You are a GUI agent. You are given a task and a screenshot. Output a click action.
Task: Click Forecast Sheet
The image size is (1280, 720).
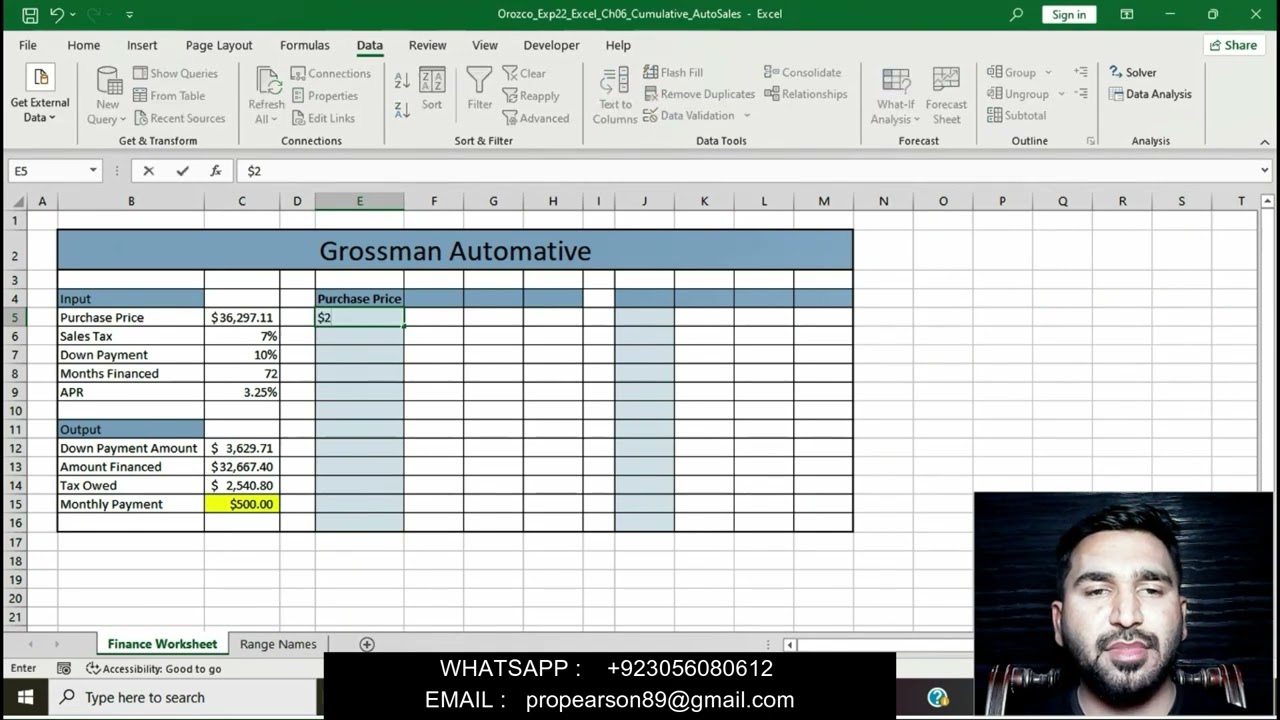(946, 96)
